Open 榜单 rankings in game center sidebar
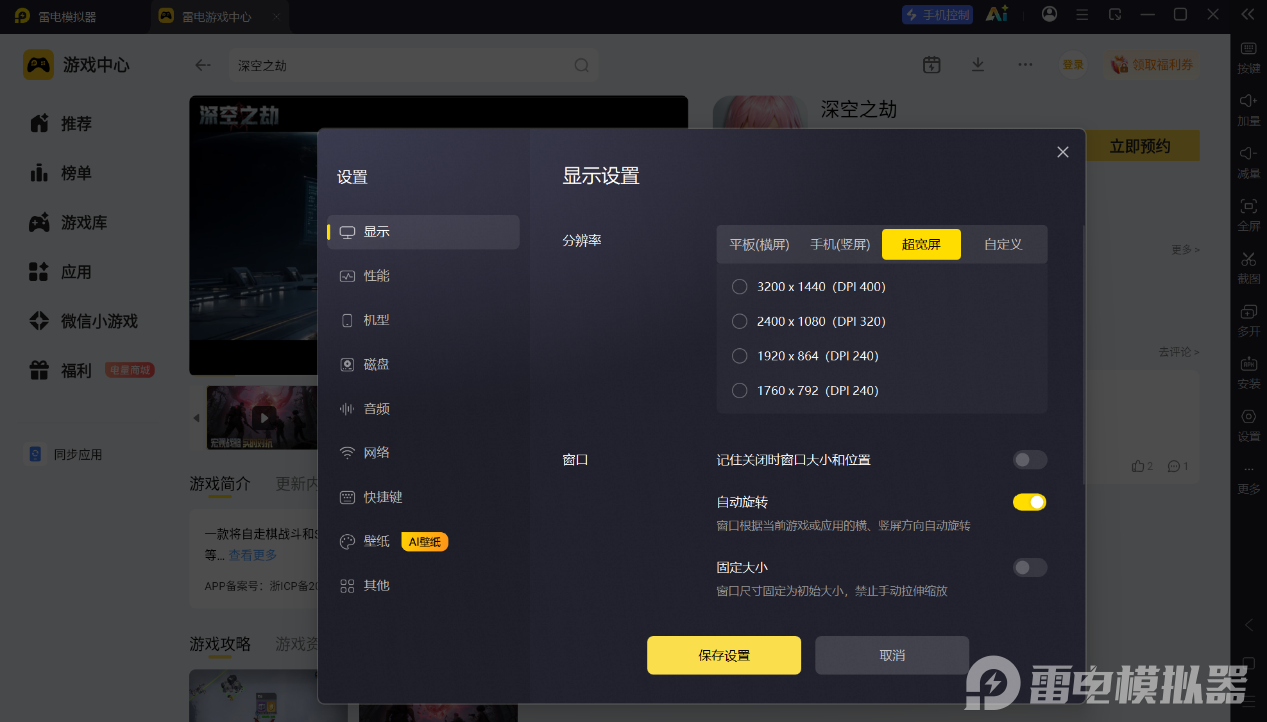This screenshot has width=1267, height=722. point(62,173)
